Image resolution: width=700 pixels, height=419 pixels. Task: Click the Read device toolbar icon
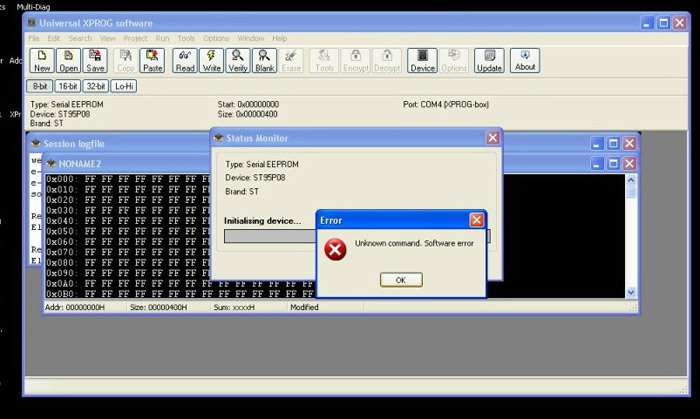(185, 61)
